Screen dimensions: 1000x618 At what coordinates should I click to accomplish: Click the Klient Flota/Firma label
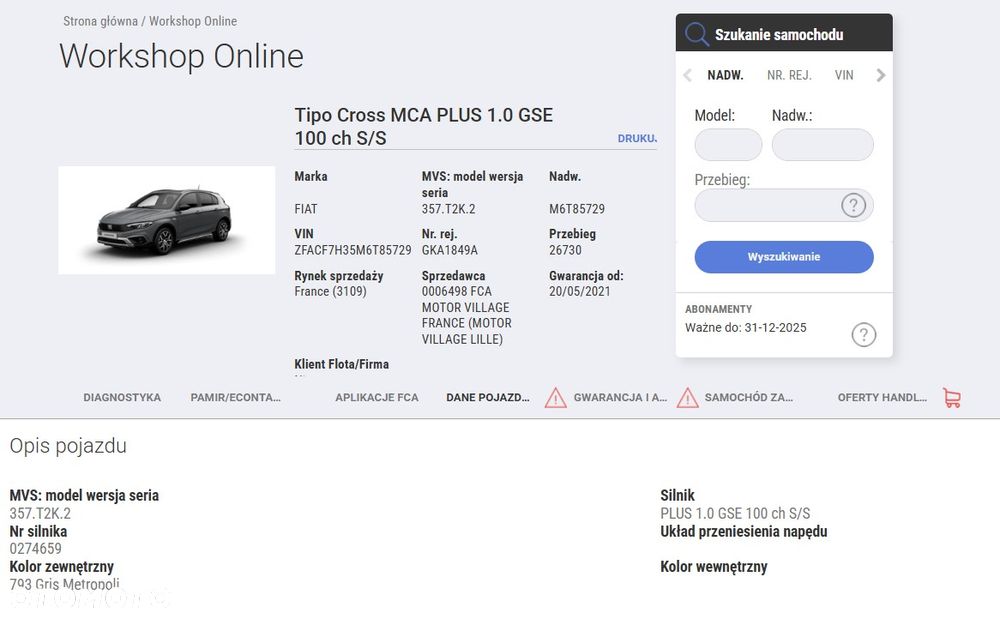point(341,364)
